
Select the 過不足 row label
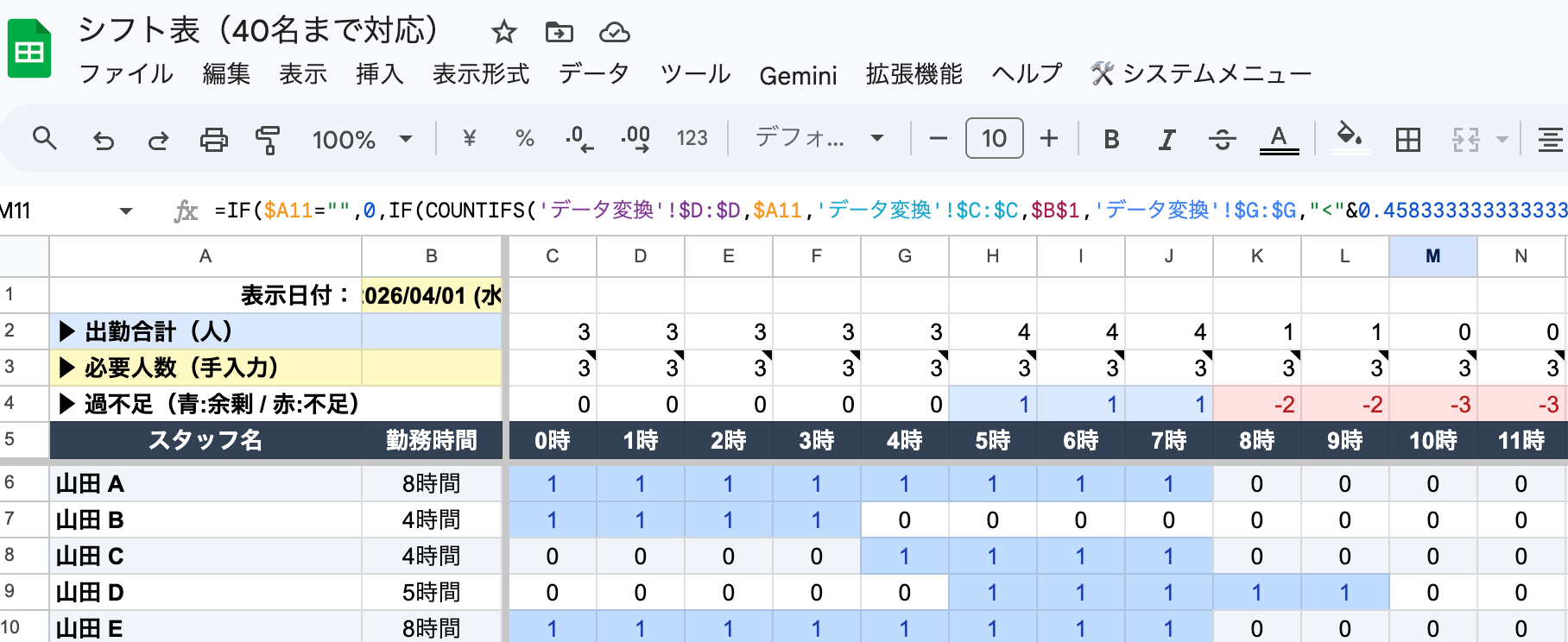[205, 404]
